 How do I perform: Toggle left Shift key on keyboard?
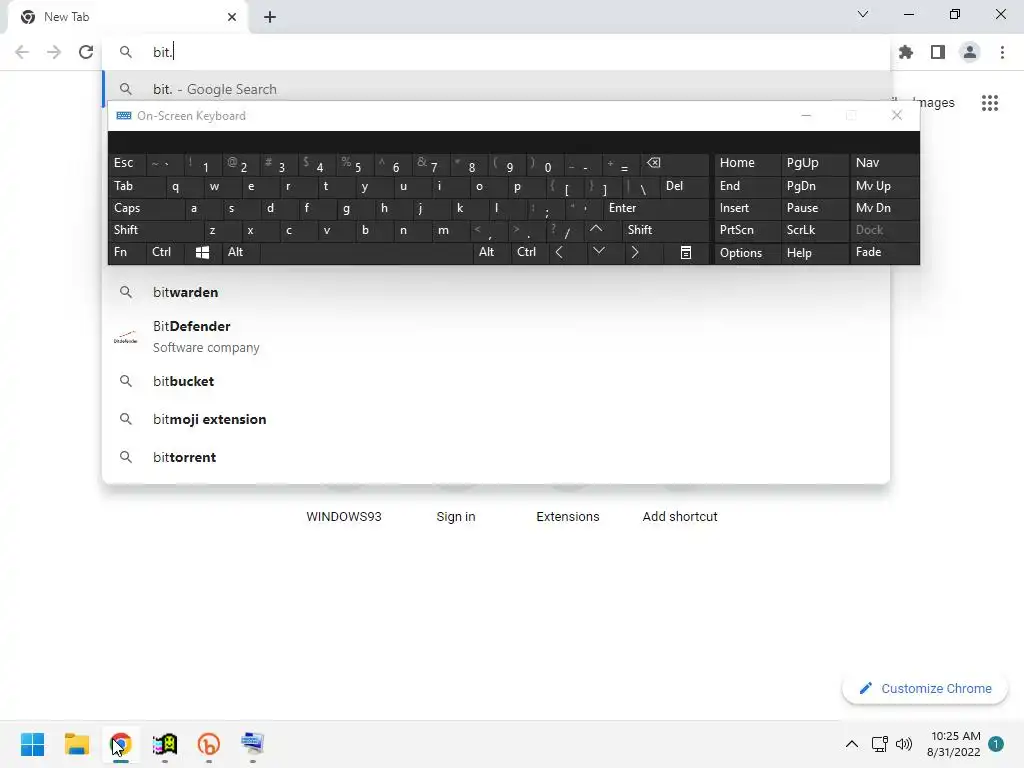click(x=155, y=230)
